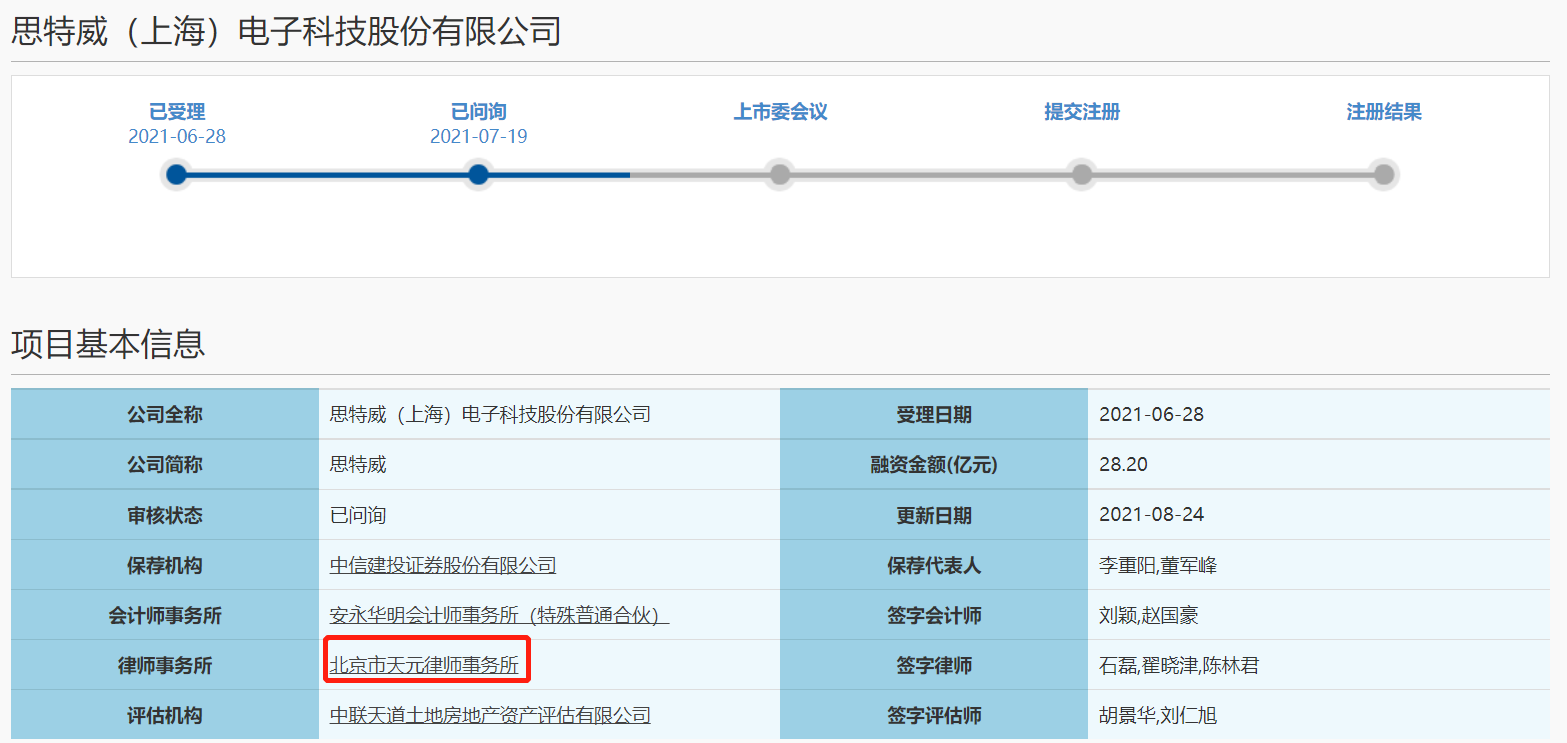The width and height of the screenshot is (1567, 743).
Task: Click the 保荐代表人 header cell
Action: (934, 565)
